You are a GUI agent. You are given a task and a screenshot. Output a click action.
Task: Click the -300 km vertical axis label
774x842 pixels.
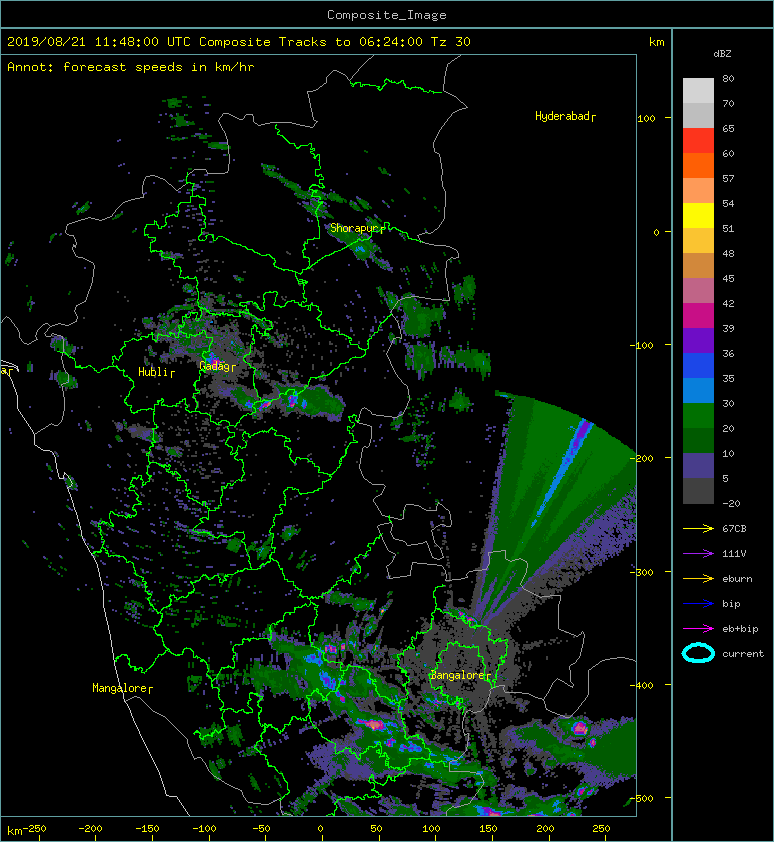pyautogui.click(x=642, y=572)
